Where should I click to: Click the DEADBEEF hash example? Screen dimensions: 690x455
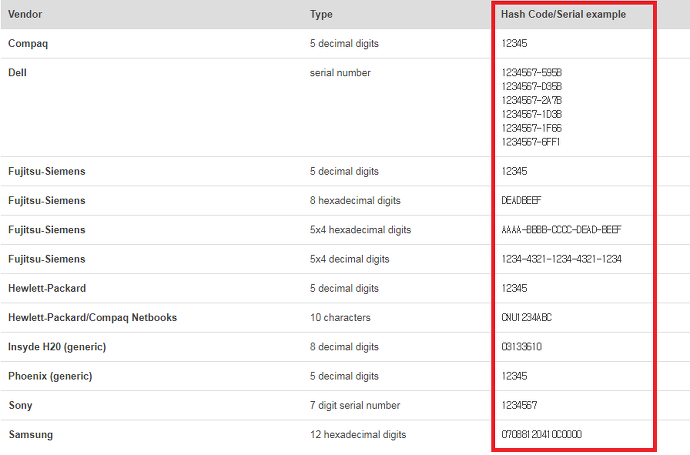[x=521, y=200]
